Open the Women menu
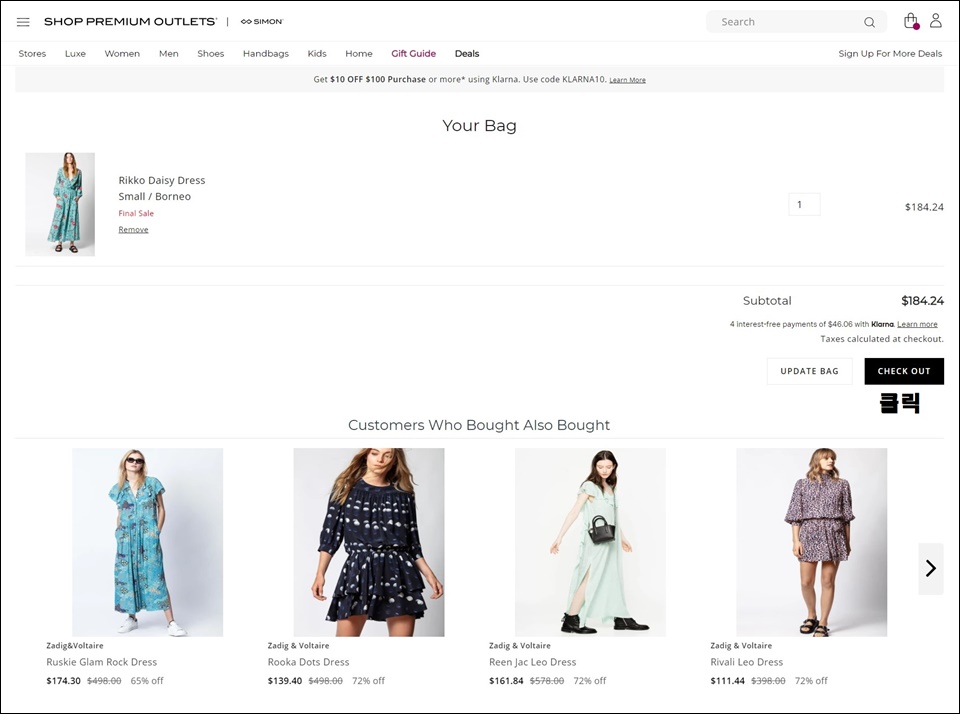The image size is (960, 714). pos(122,54)
